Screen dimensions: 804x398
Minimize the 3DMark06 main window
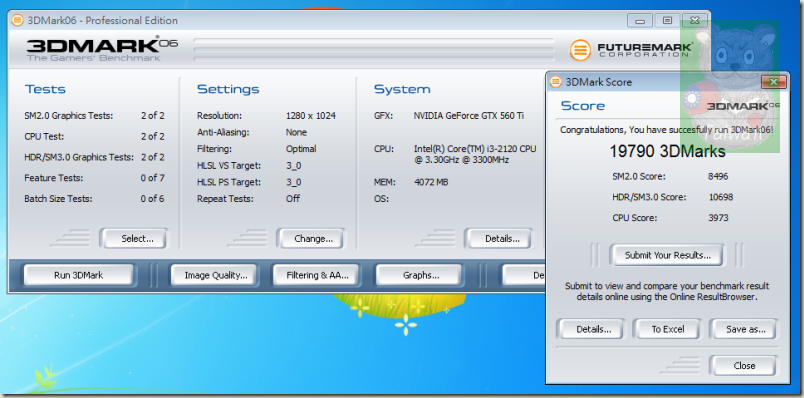tap(639, 21)
